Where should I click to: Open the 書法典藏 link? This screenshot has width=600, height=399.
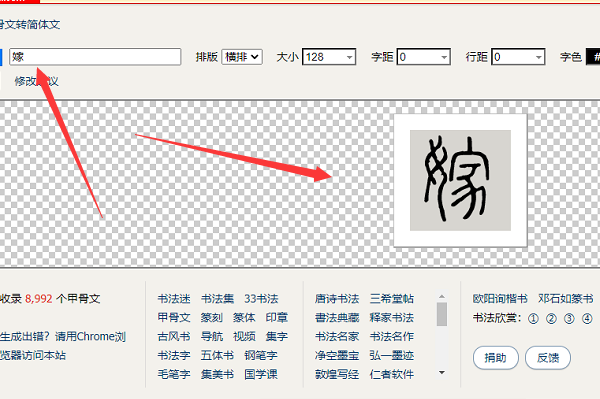(x=337, y=318)
